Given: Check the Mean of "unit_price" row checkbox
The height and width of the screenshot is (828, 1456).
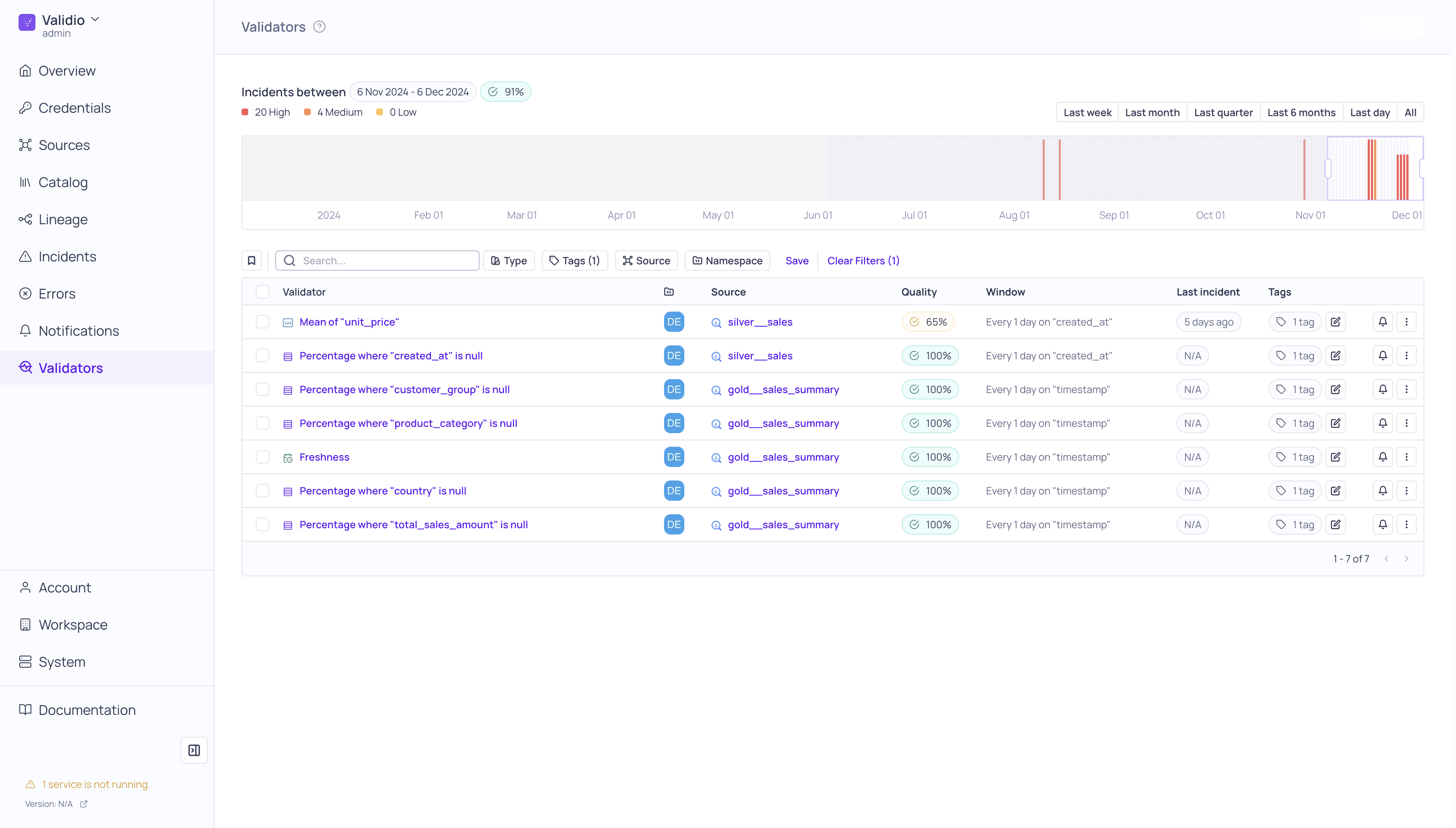Looking at the screenshot, I should point(262,322).
